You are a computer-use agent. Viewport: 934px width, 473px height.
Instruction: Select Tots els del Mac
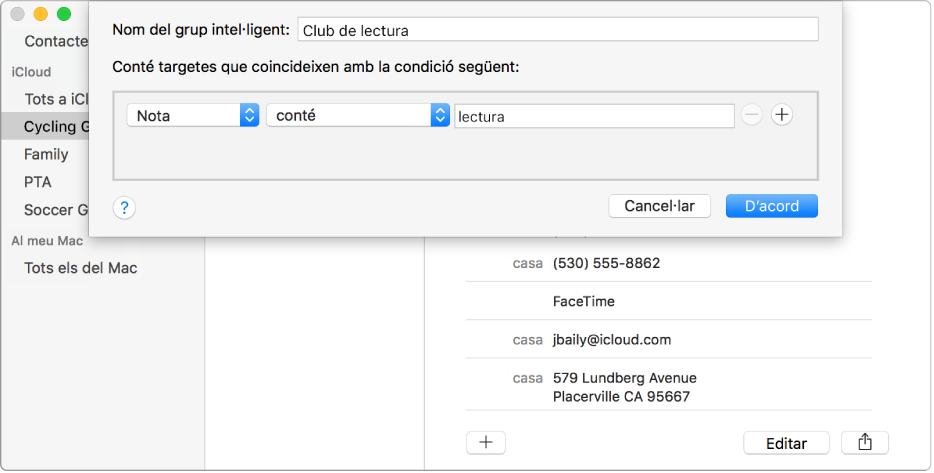80,268
